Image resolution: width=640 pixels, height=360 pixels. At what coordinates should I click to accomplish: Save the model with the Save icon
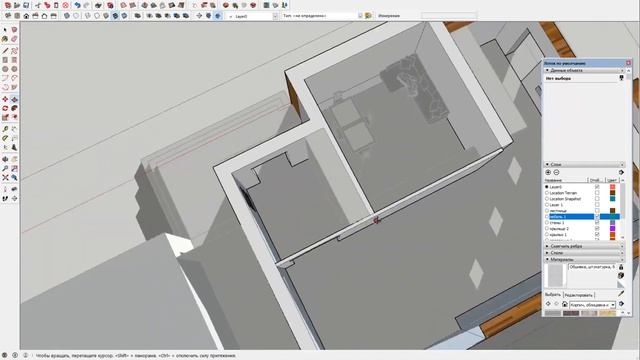[26, 5]
